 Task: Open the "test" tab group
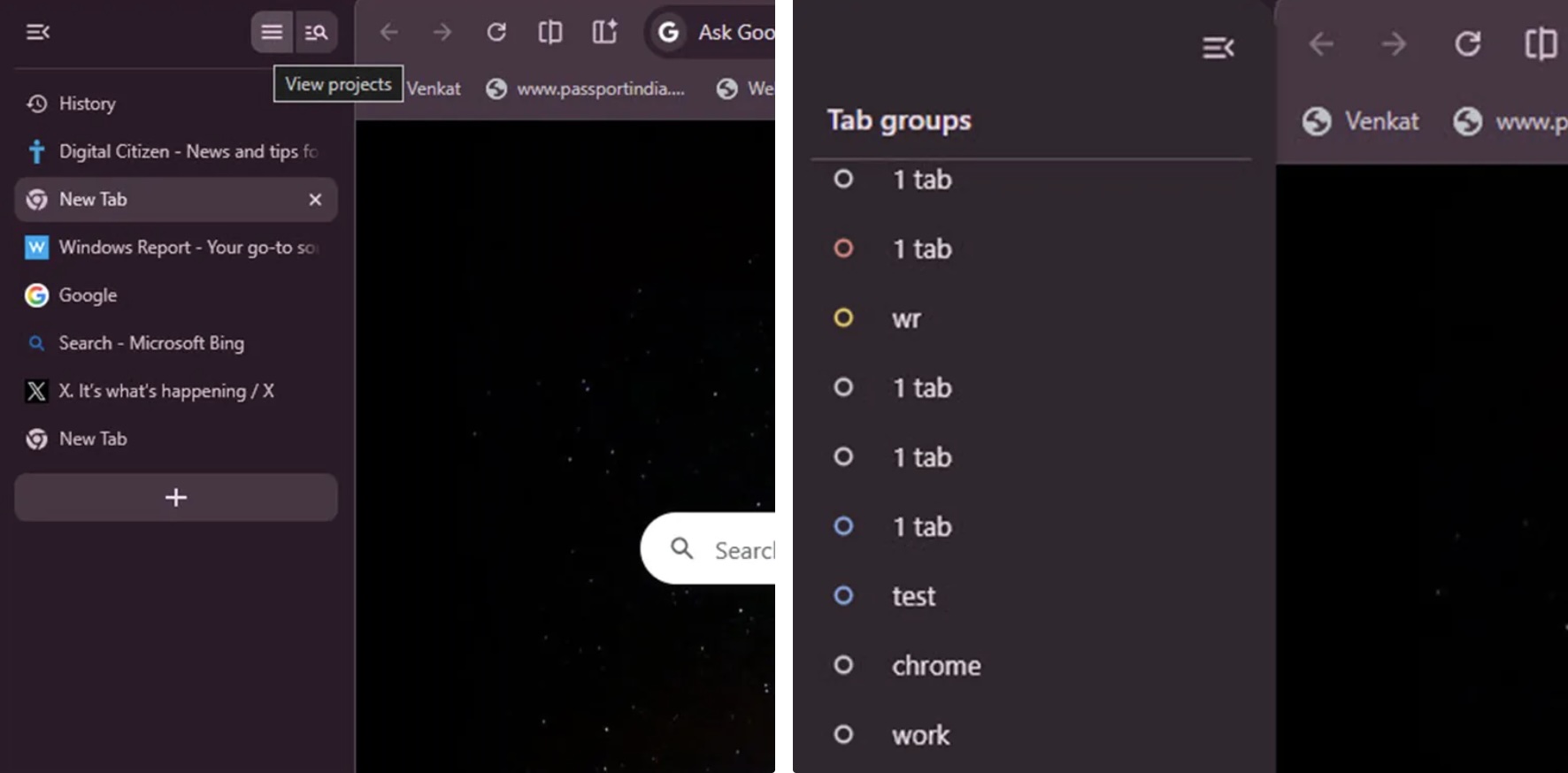[x=913, y=596]
